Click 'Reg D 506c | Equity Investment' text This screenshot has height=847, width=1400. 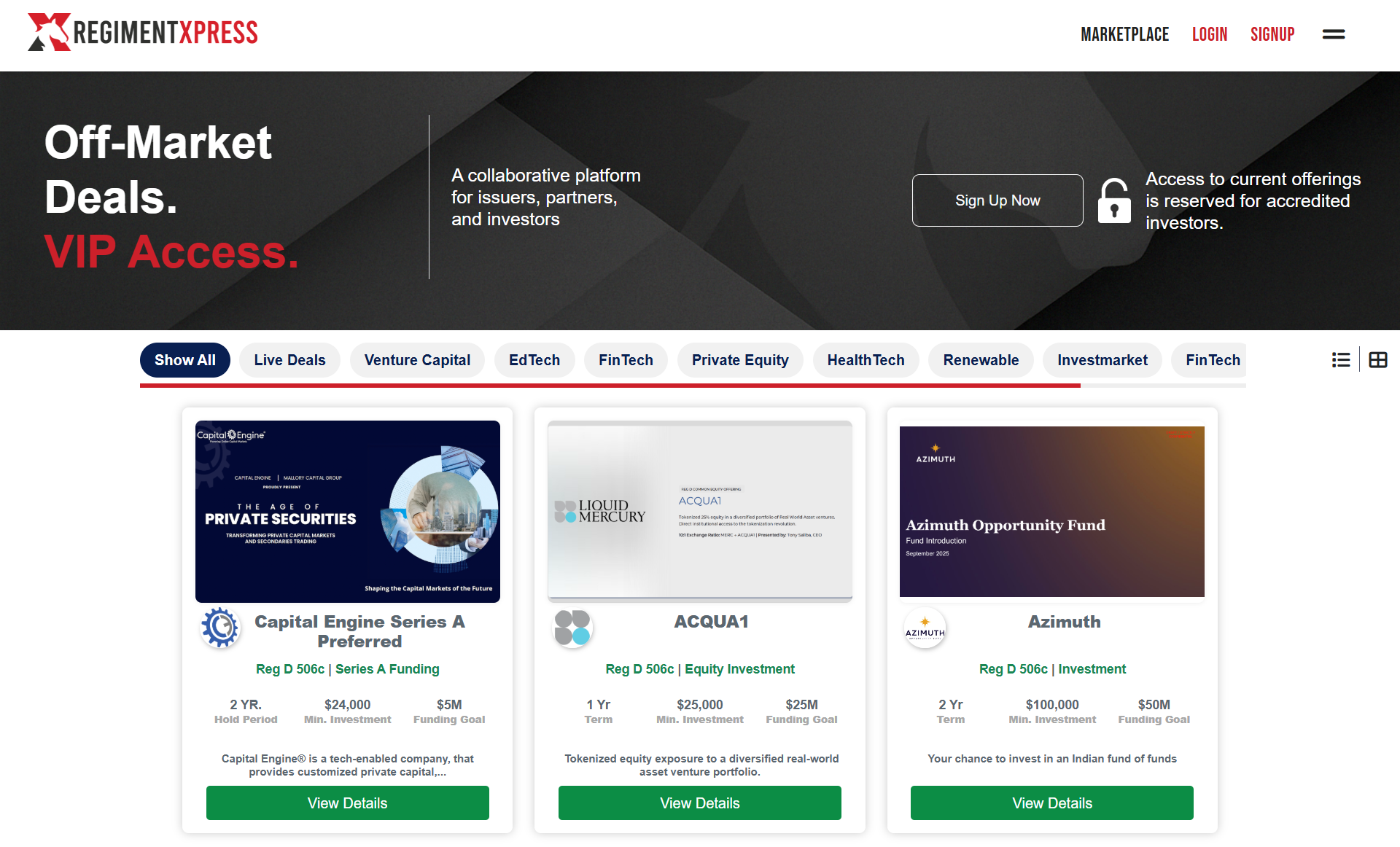tap(700, 669)
